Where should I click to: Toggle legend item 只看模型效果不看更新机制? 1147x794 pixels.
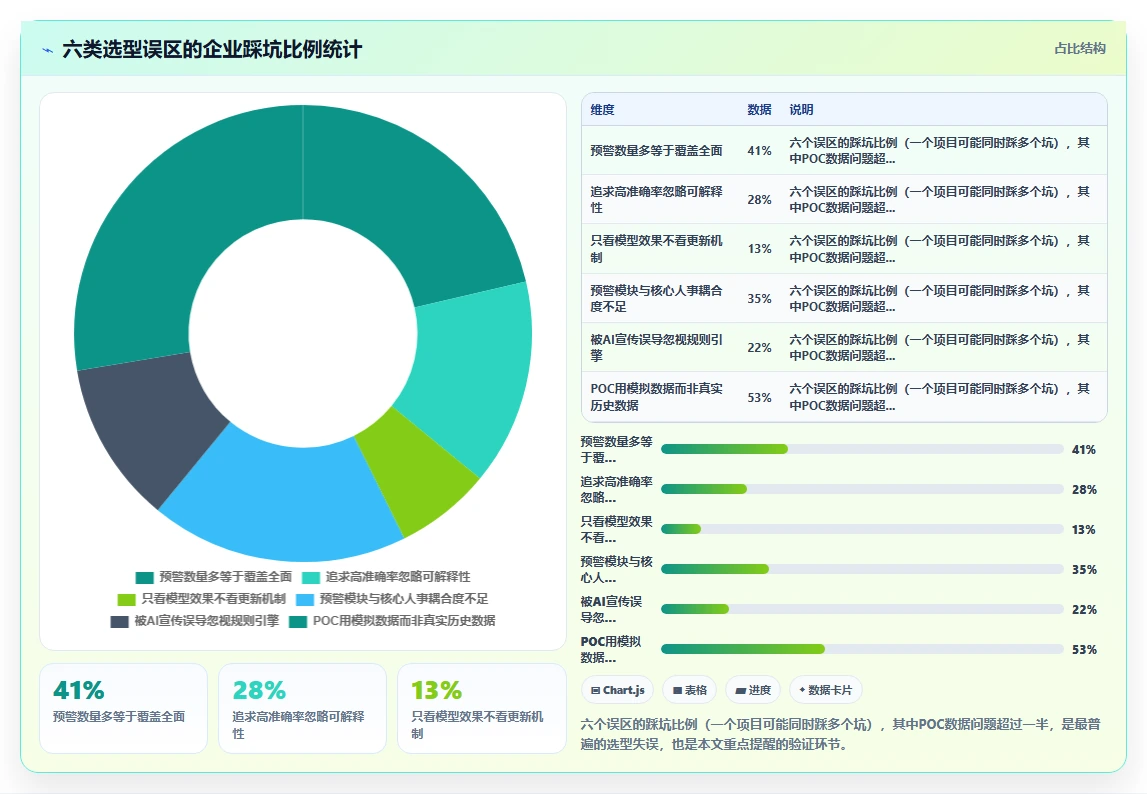pos(201,599)
